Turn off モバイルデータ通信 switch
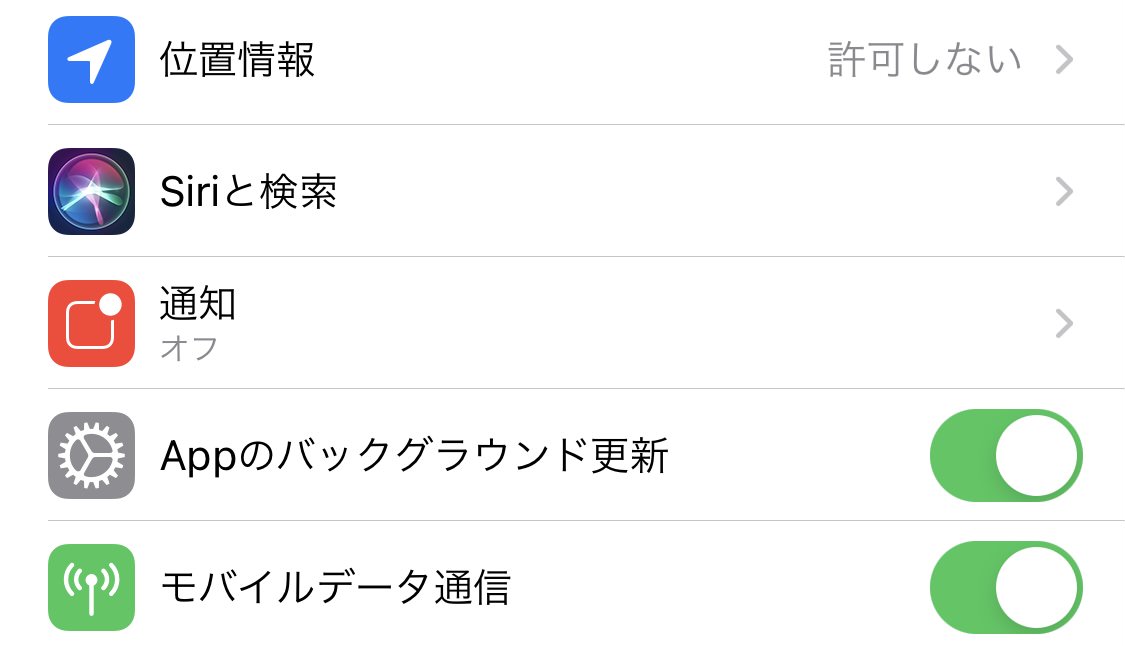Screen dimensions: 1125x646 click(1005, 587)
